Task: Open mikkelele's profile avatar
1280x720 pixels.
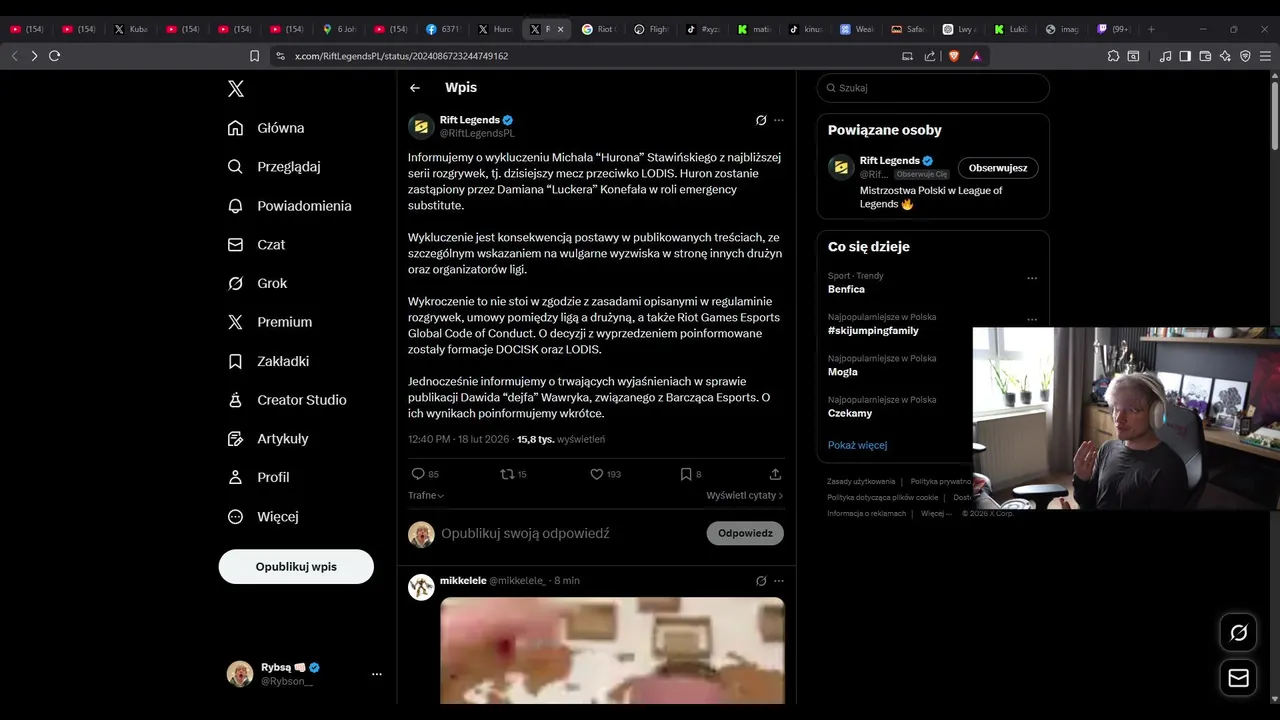Action: coord(421,587)
